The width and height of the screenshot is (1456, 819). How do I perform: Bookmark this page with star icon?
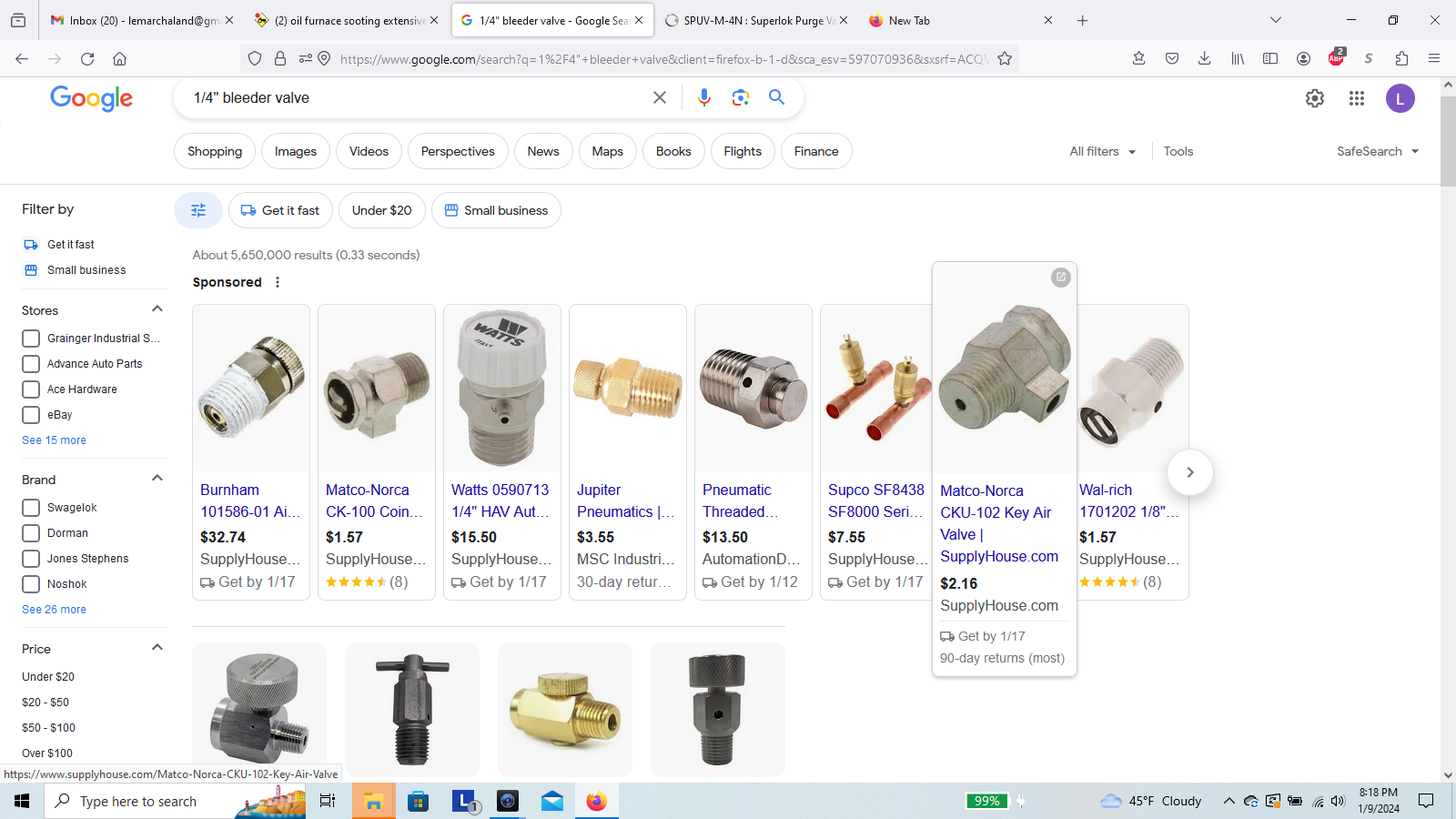[1005, 58]
